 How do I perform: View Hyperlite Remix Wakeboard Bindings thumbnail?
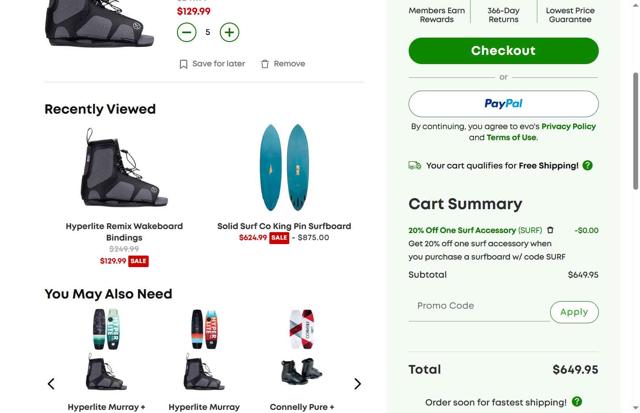coord(124,168)
